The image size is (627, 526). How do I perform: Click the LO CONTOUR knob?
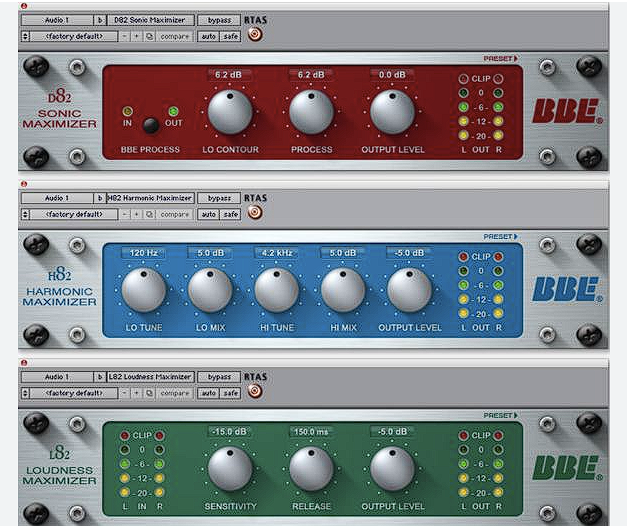tap(230, 112)
